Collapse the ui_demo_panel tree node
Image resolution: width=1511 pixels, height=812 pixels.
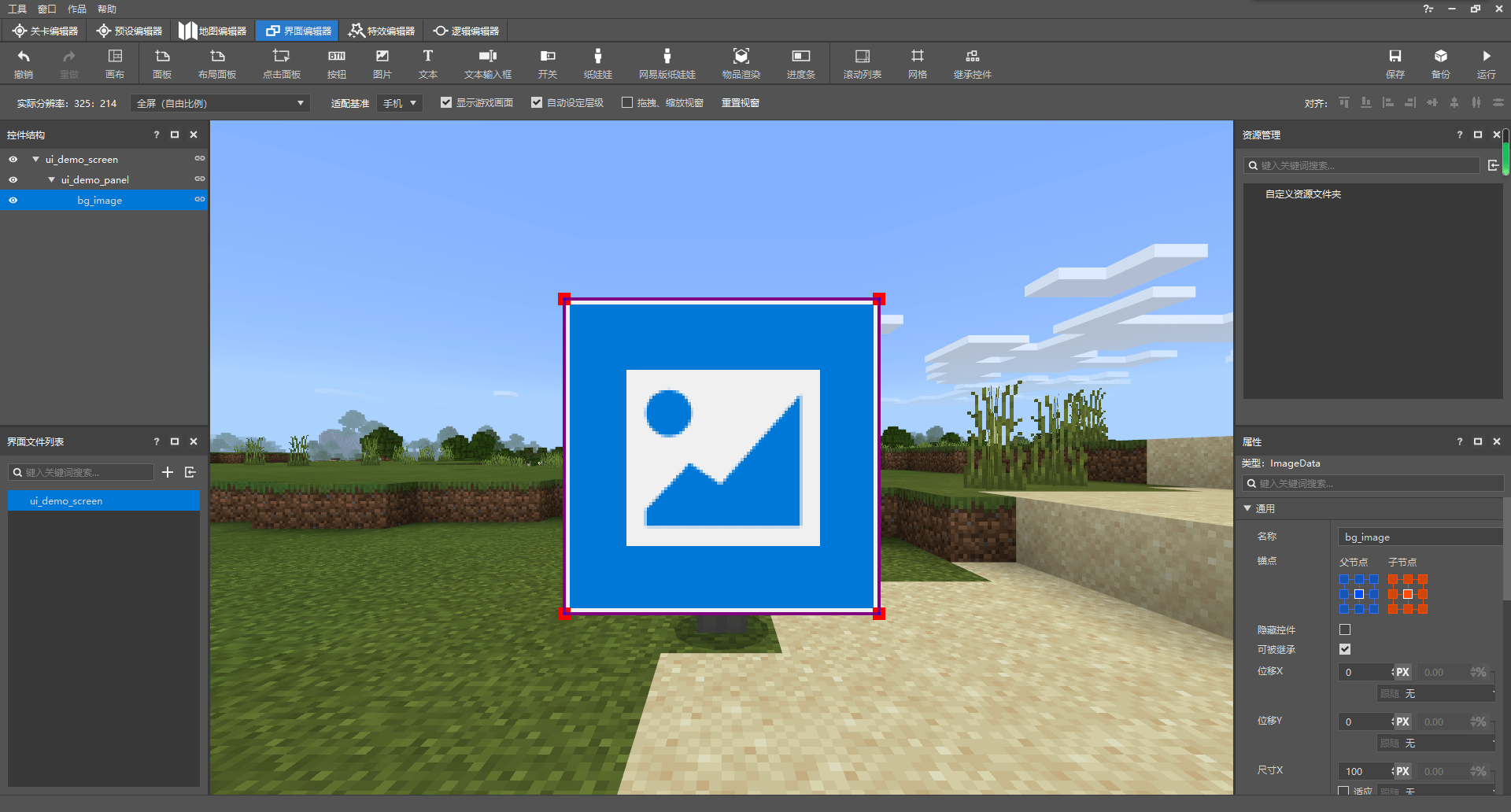(51, 179)
